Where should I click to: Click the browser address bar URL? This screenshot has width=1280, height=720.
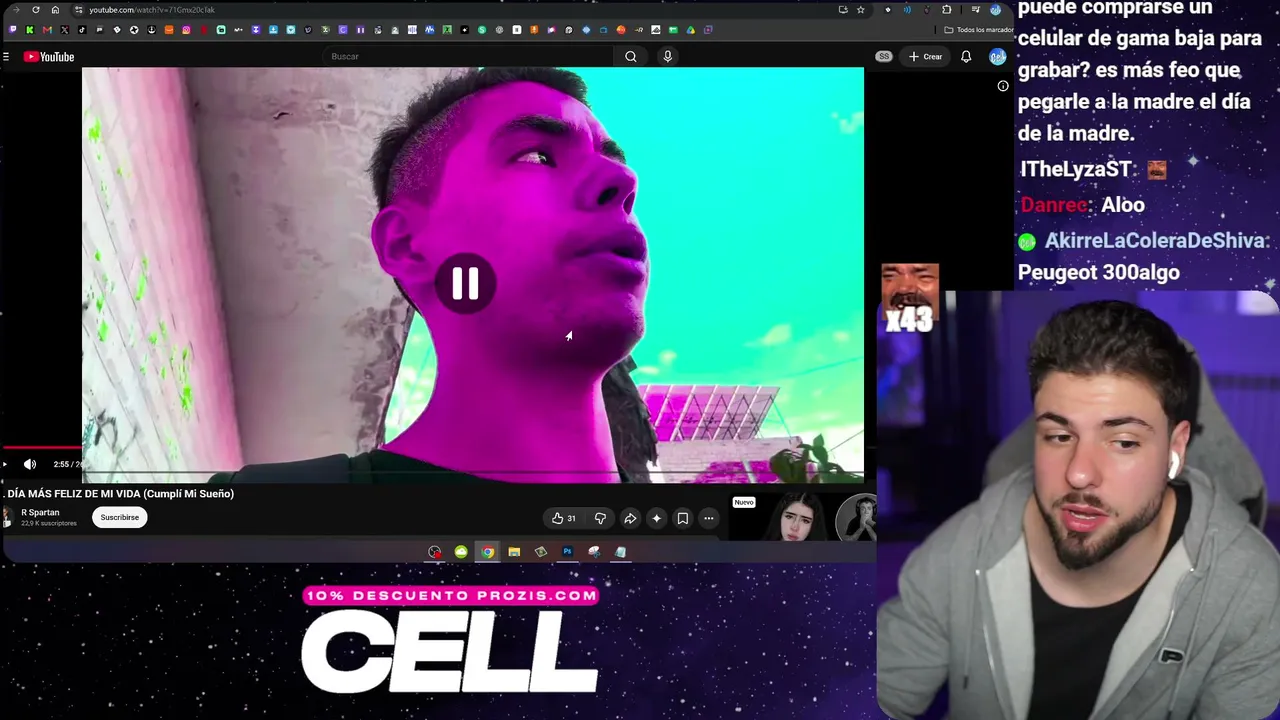point(152,10)
